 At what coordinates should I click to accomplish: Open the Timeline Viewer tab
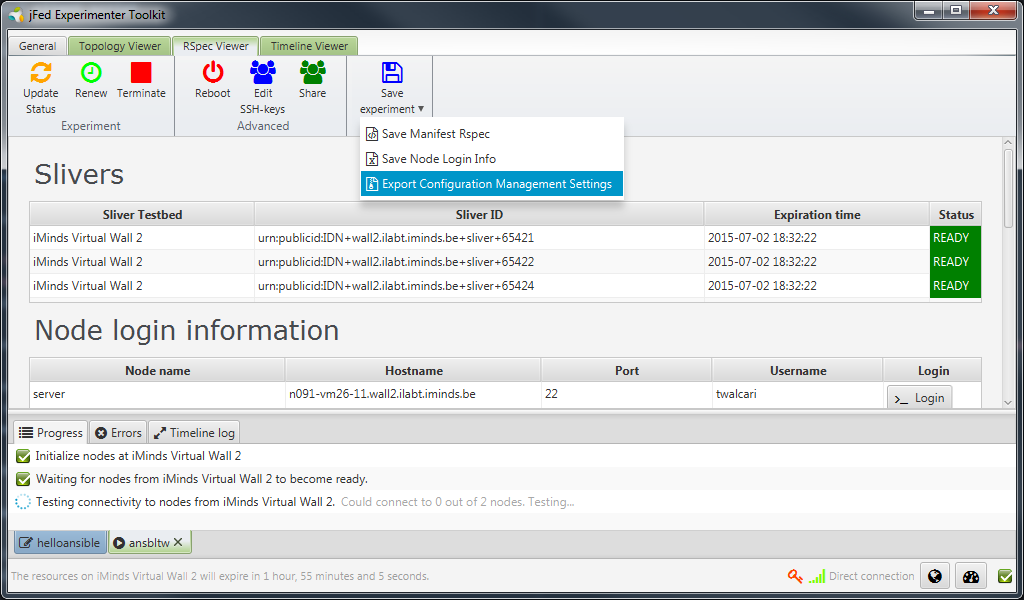[309, 46]
